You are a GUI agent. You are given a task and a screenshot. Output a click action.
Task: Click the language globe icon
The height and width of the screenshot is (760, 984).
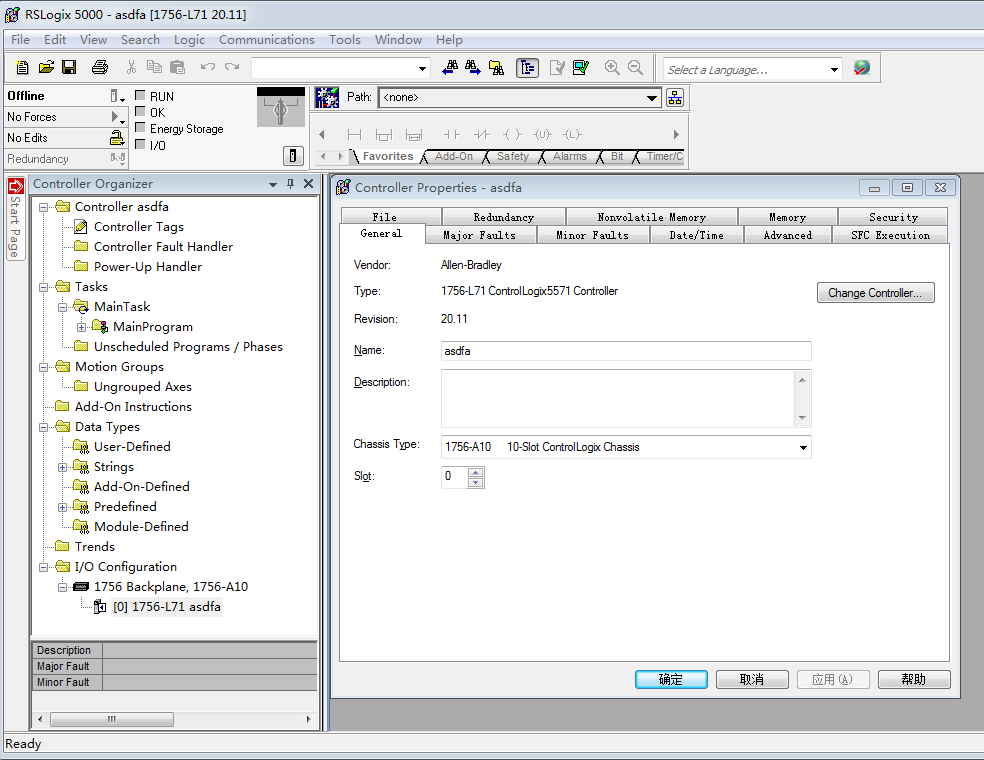[x=862, y=68]
